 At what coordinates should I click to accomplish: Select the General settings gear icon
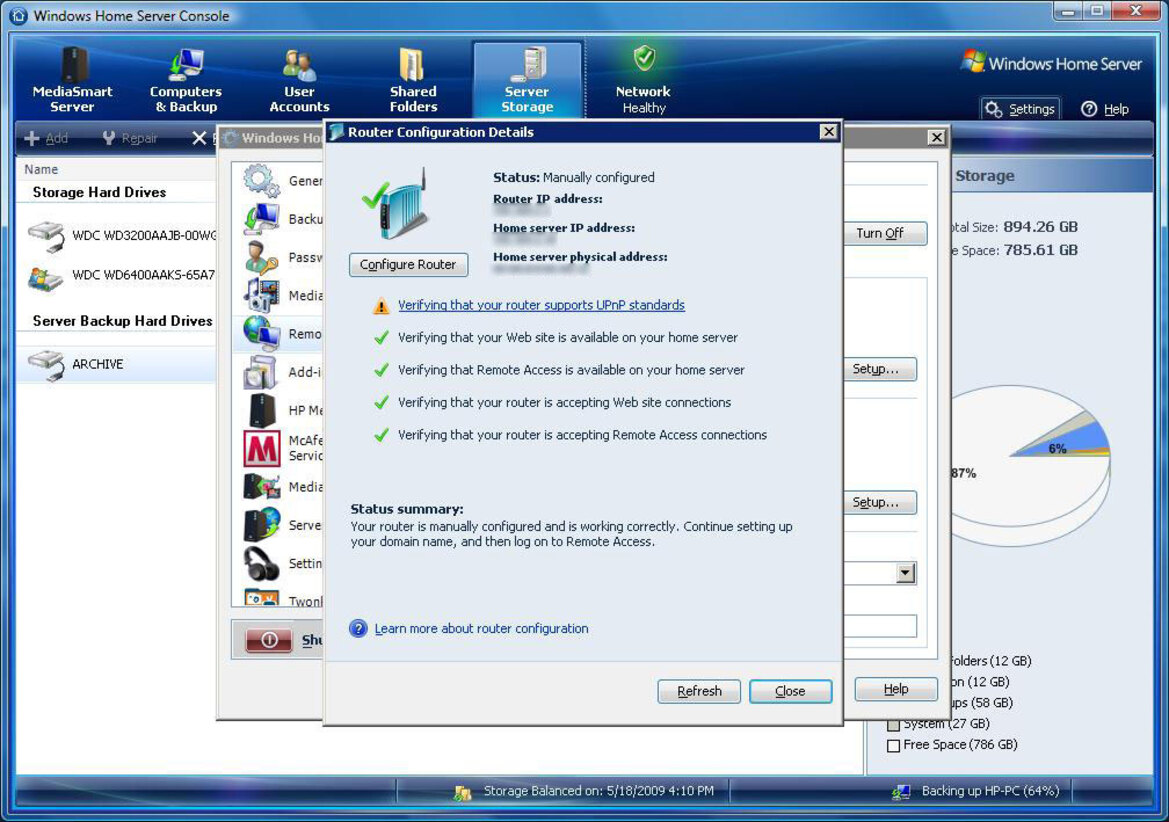[x=261, y=180]
